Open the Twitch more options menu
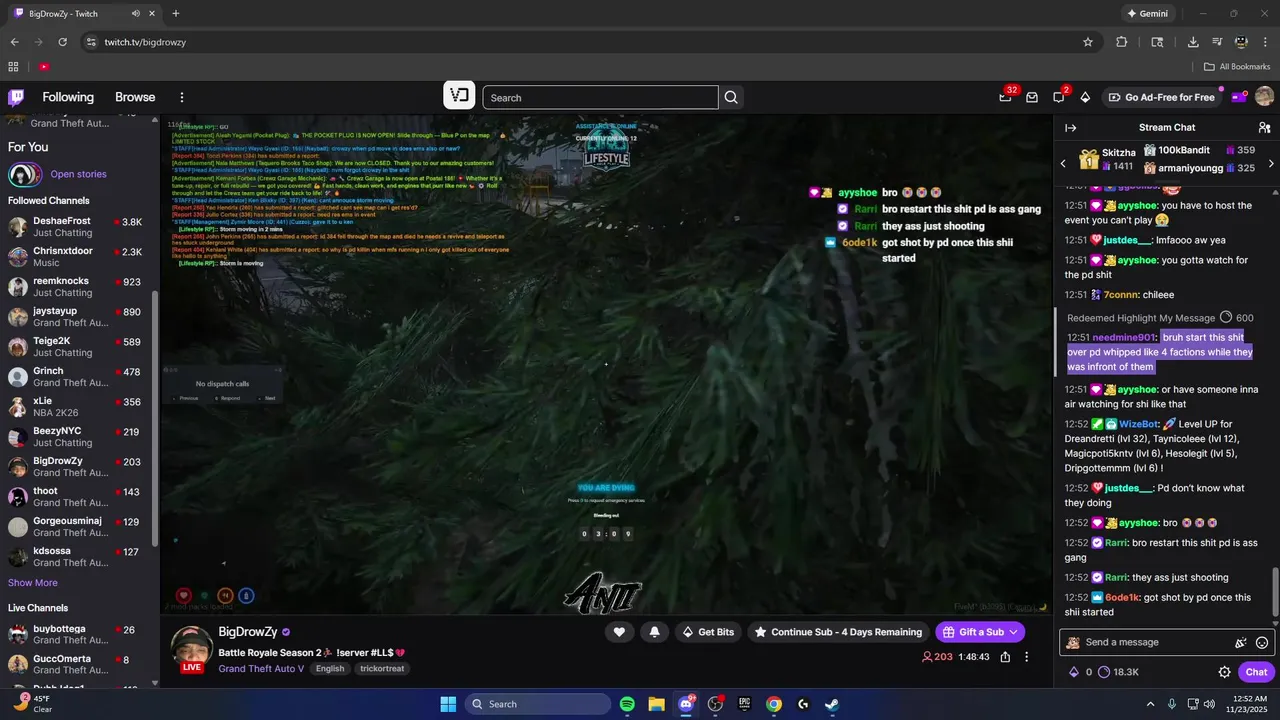1280x720 pixels. (182, 97)
